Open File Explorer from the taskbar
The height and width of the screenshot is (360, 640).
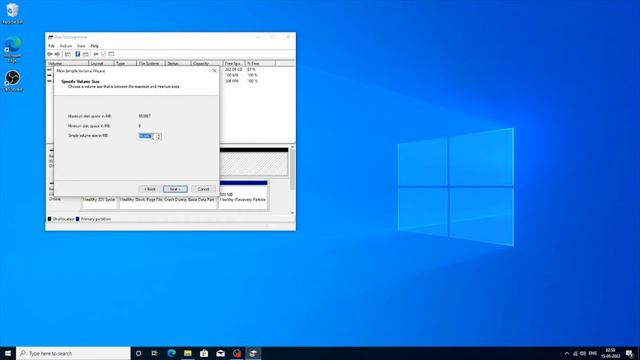[x=188, y=353]
